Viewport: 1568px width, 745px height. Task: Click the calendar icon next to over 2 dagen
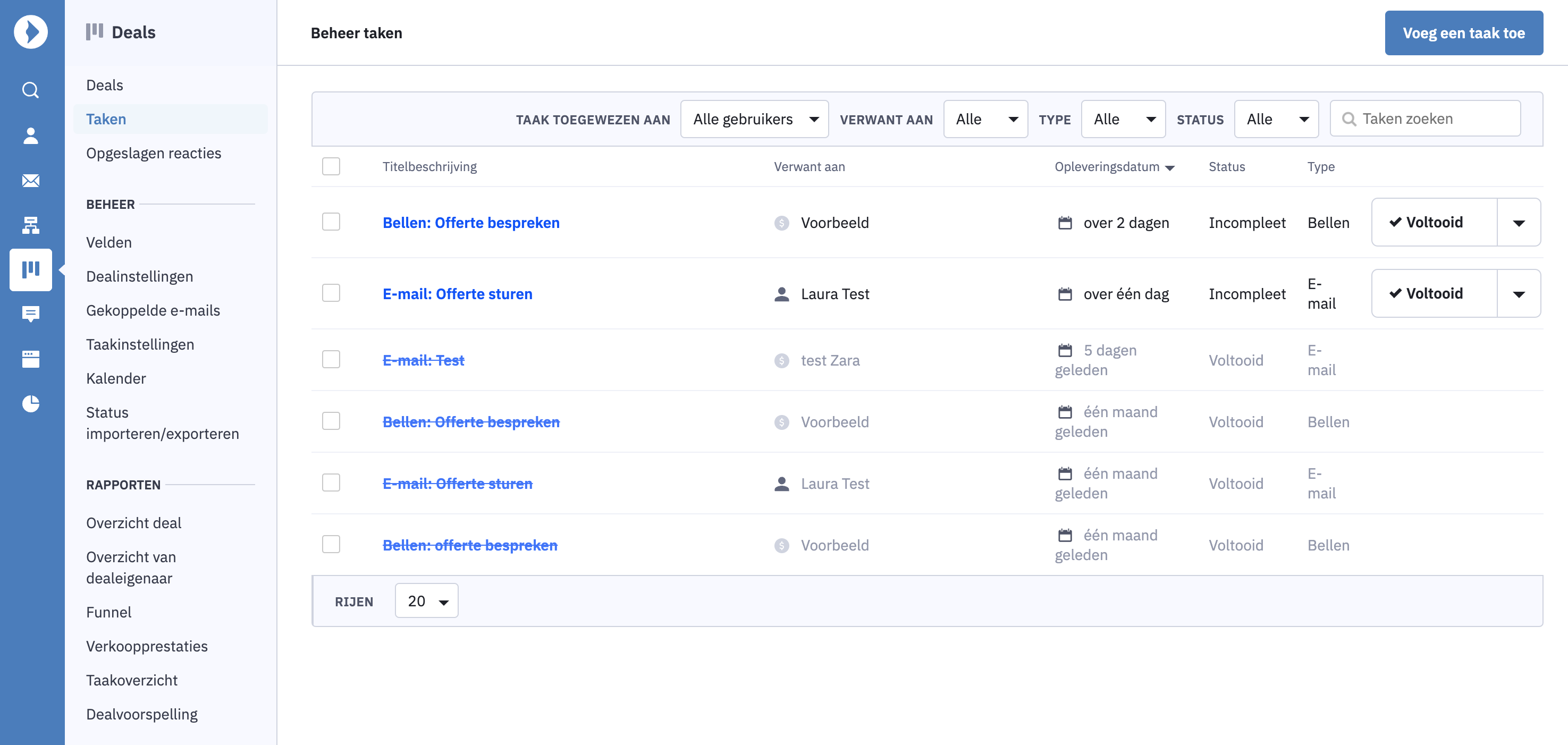(1065, 223)
